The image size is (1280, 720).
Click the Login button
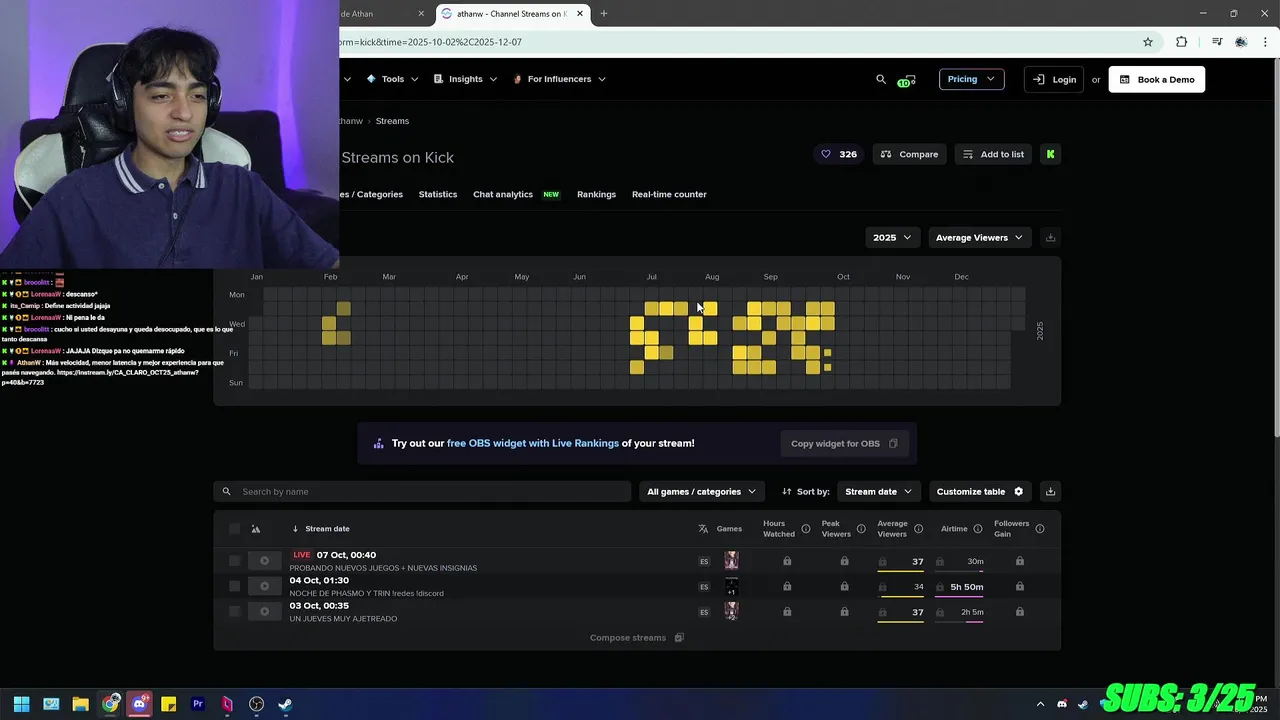(1054, 79)
